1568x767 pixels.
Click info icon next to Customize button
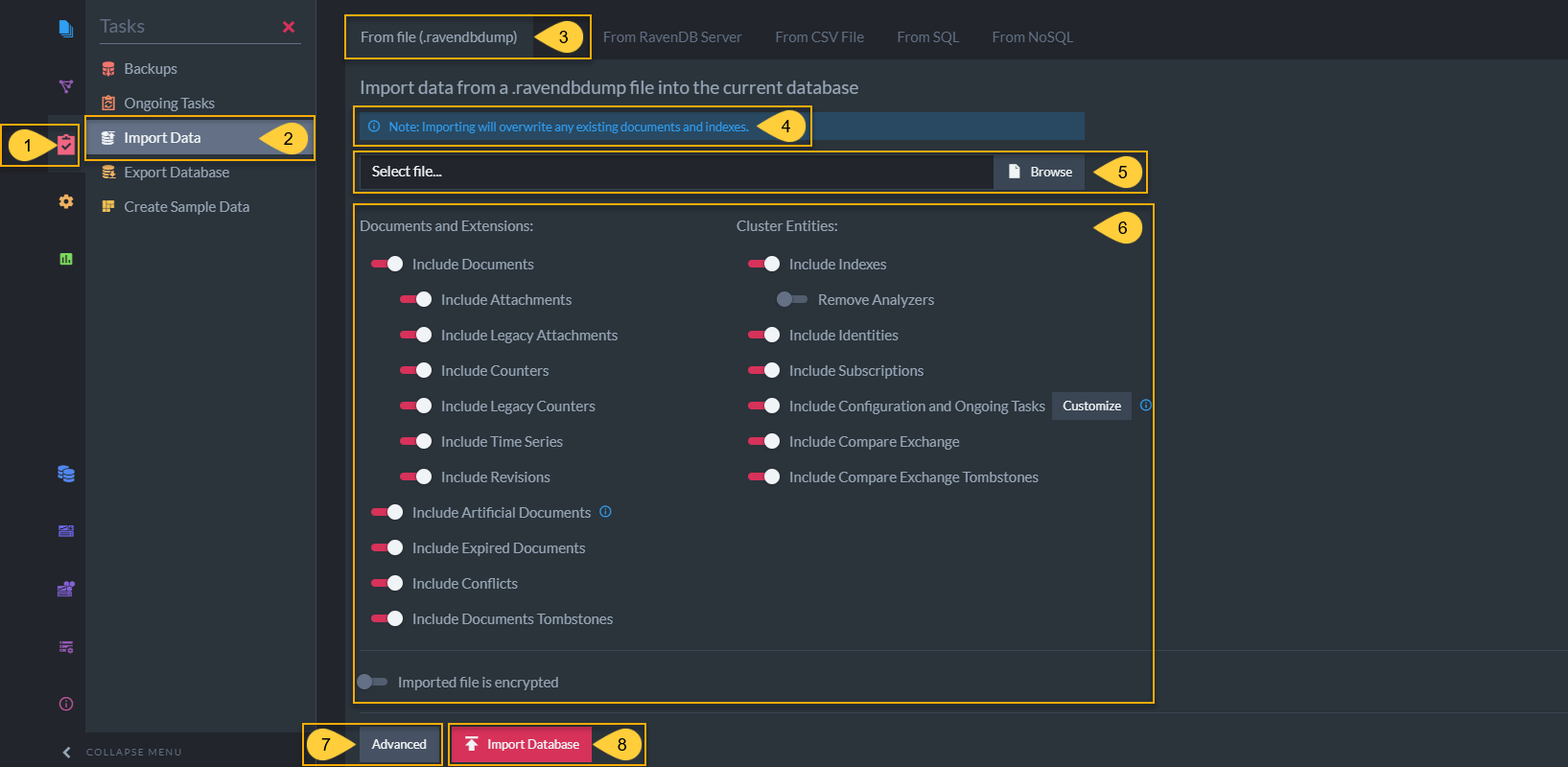[1145, 406]
